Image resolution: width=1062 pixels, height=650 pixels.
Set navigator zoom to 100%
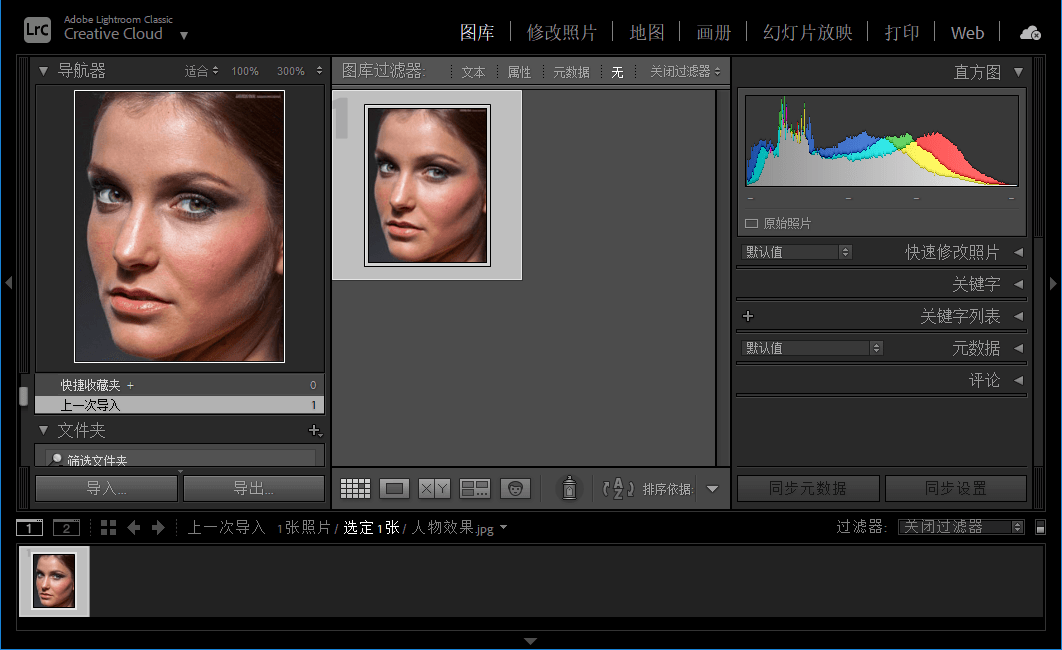[x=245, y=71]
